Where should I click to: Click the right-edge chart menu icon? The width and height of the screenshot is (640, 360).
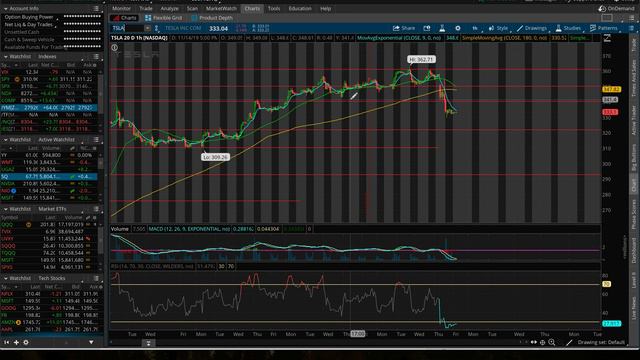631,28
